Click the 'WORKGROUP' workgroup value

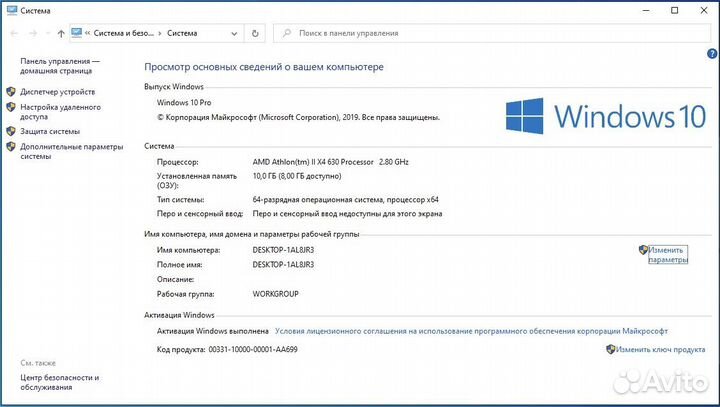(x=276, y=294)
